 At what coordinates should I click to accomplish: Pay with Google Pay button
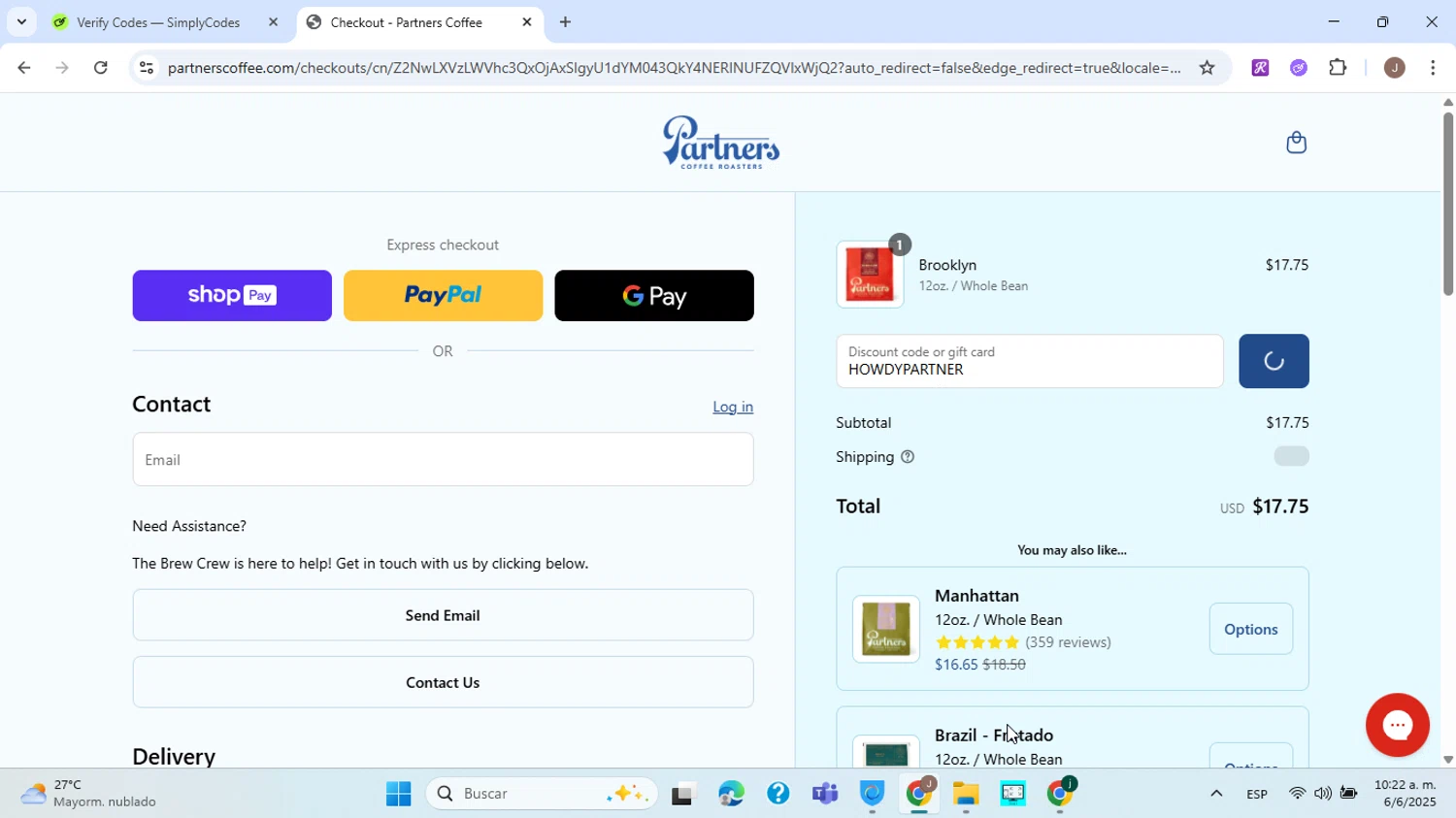pyautogui.click(x=654, y=296)
